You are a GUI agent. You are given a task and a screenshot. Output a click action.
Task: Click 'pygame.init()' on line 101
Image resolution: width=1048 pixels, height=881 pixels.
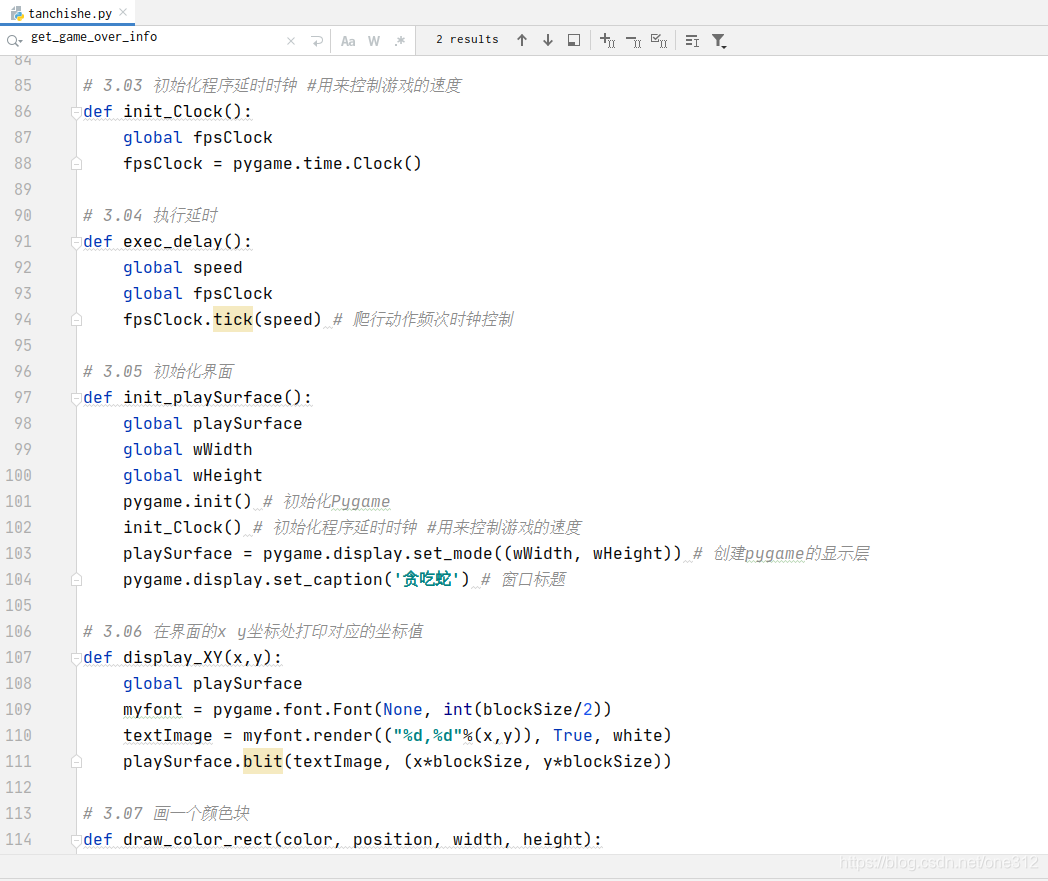click(187, 501)
